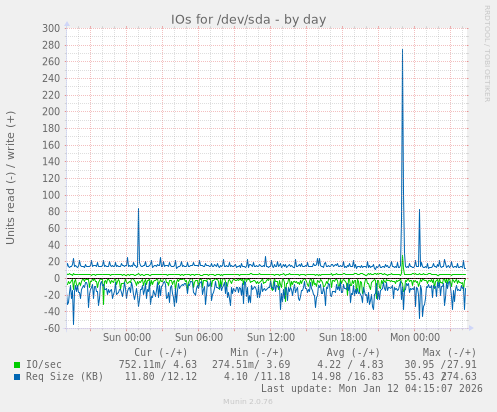This screenshot has height=412, width=497.
Task: Click the 'Munin 2.0.76' footer text
Action: coord(248,402)
